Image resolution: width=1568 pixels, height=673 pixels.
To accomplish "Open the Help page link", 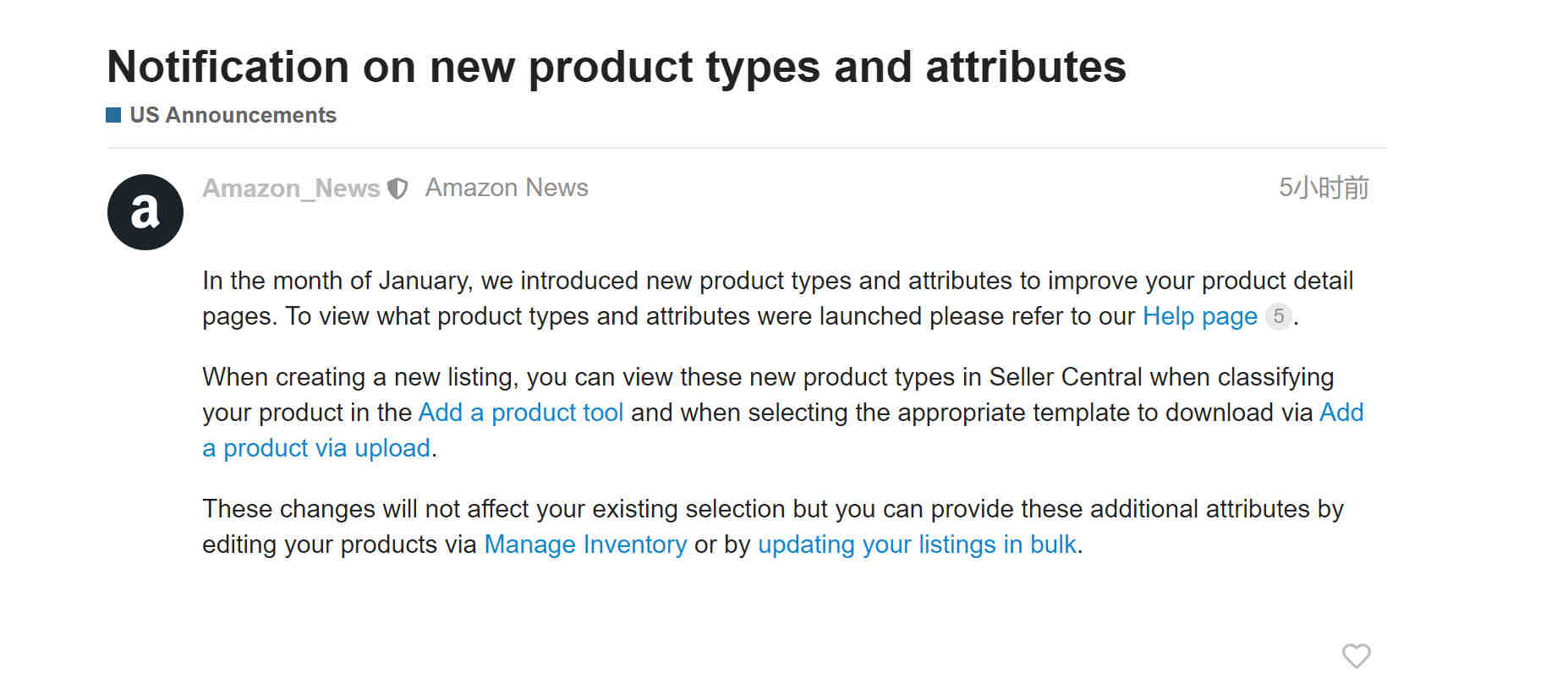I will (x=1199, y=316).
